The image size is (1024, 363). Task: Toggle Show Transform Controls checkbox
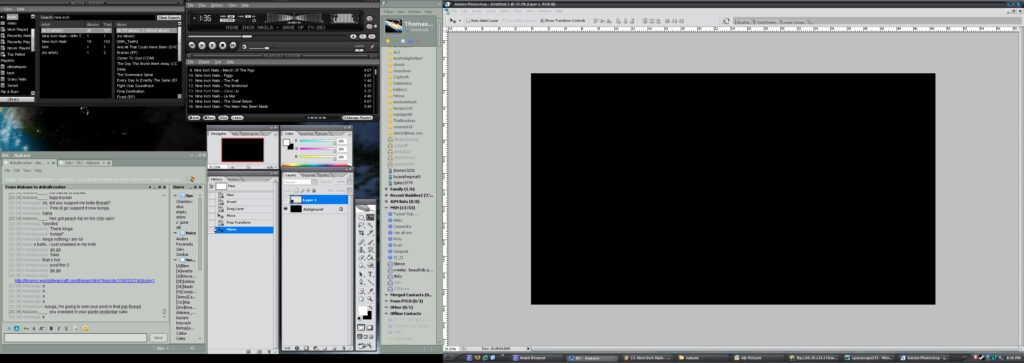[x=543, y=21]
